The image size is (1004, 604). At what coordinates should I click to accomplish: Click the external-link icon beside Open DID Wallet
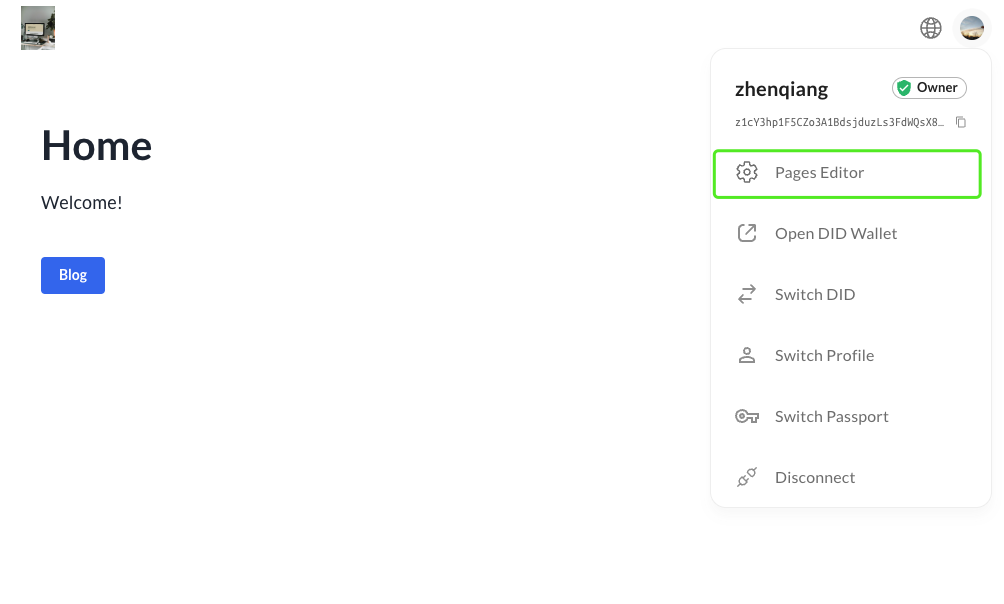pos(747,233)
